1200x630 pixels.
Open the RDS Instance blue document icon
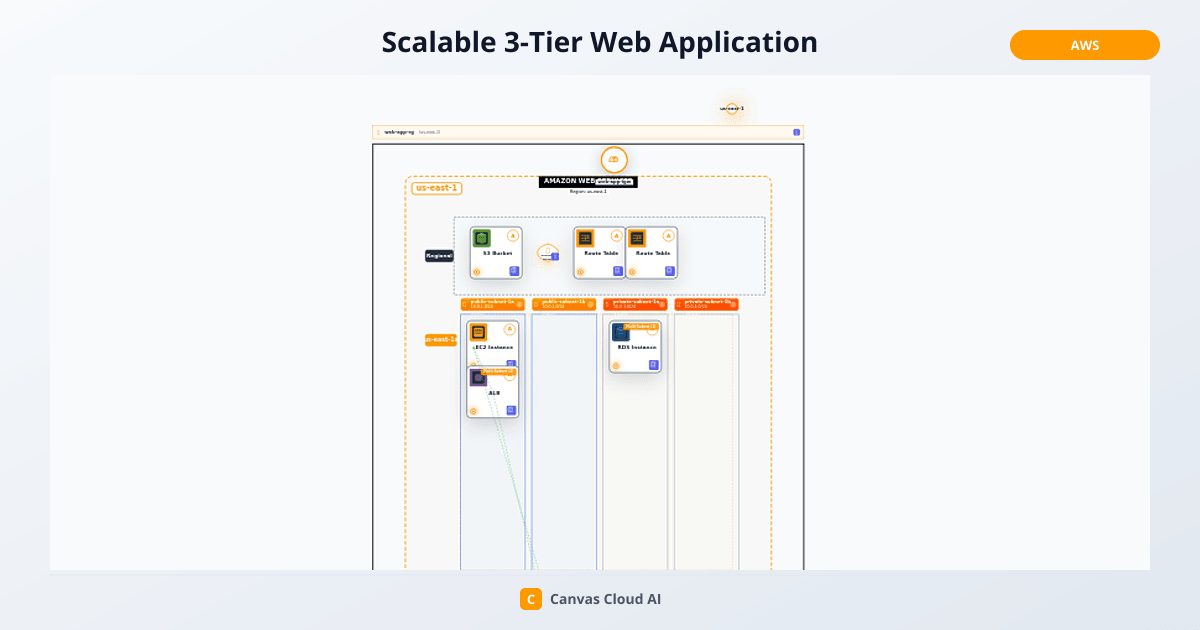coord(654,365)
